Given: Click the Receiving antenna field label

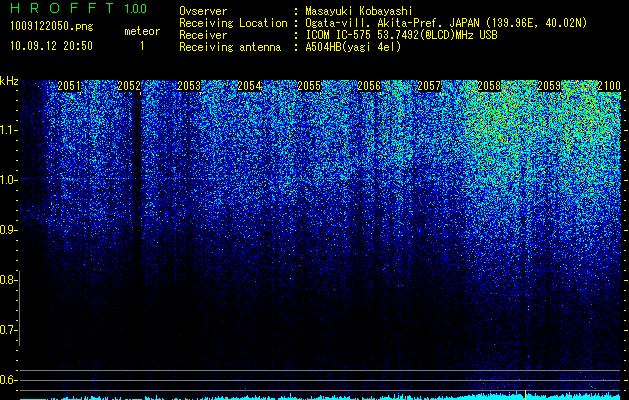Looking at the screenshot, I should (x=230, y=47).
